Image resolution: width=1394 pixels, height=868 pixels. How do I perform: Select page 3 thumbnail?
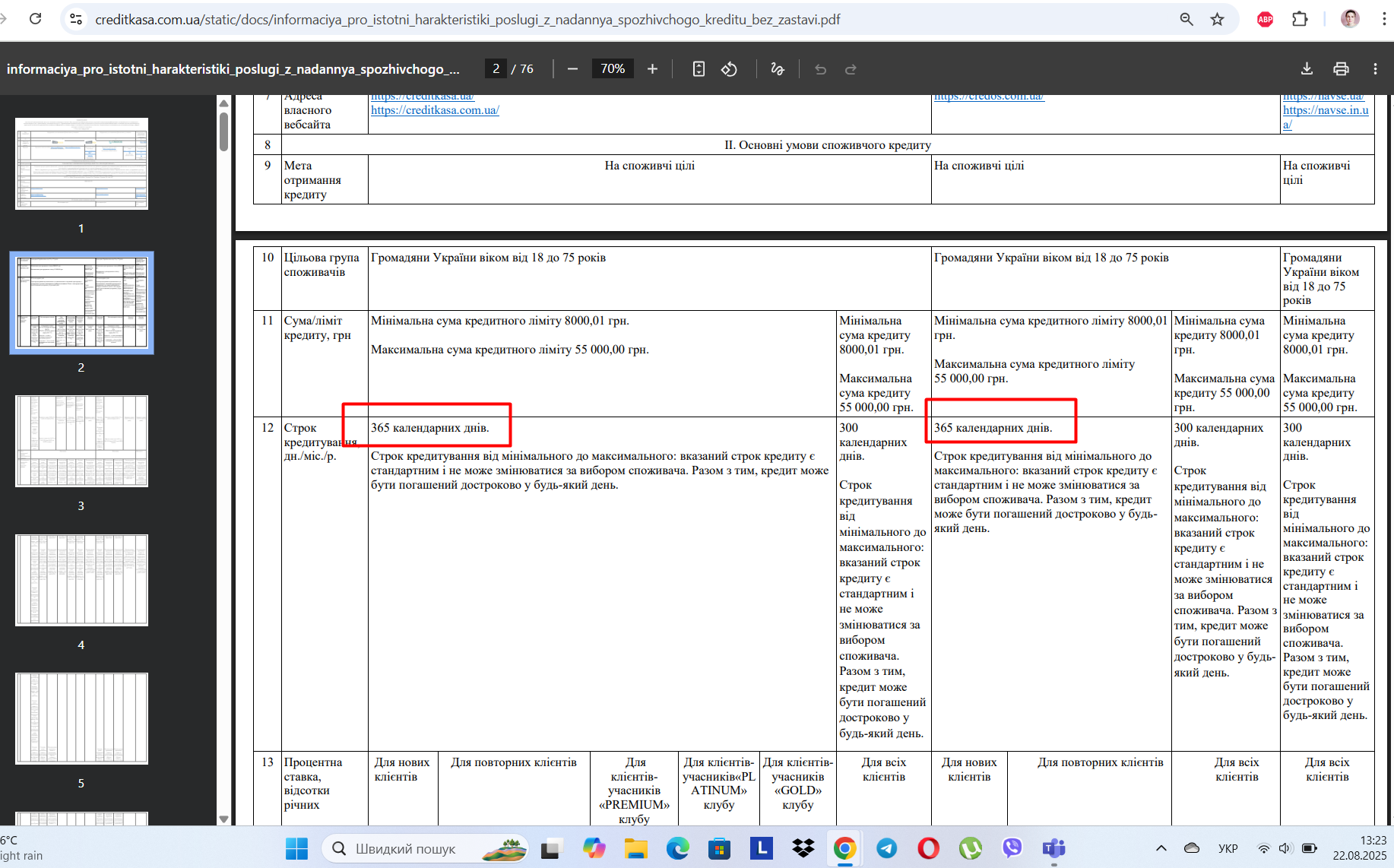point(81,441)
